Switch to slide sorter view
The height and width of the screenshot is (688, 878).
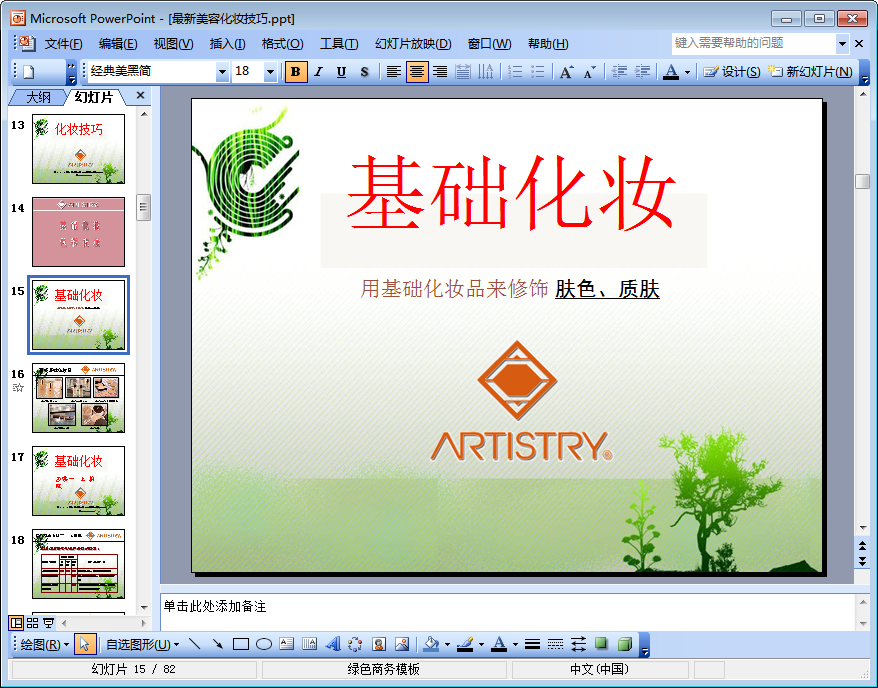(32, 623)
